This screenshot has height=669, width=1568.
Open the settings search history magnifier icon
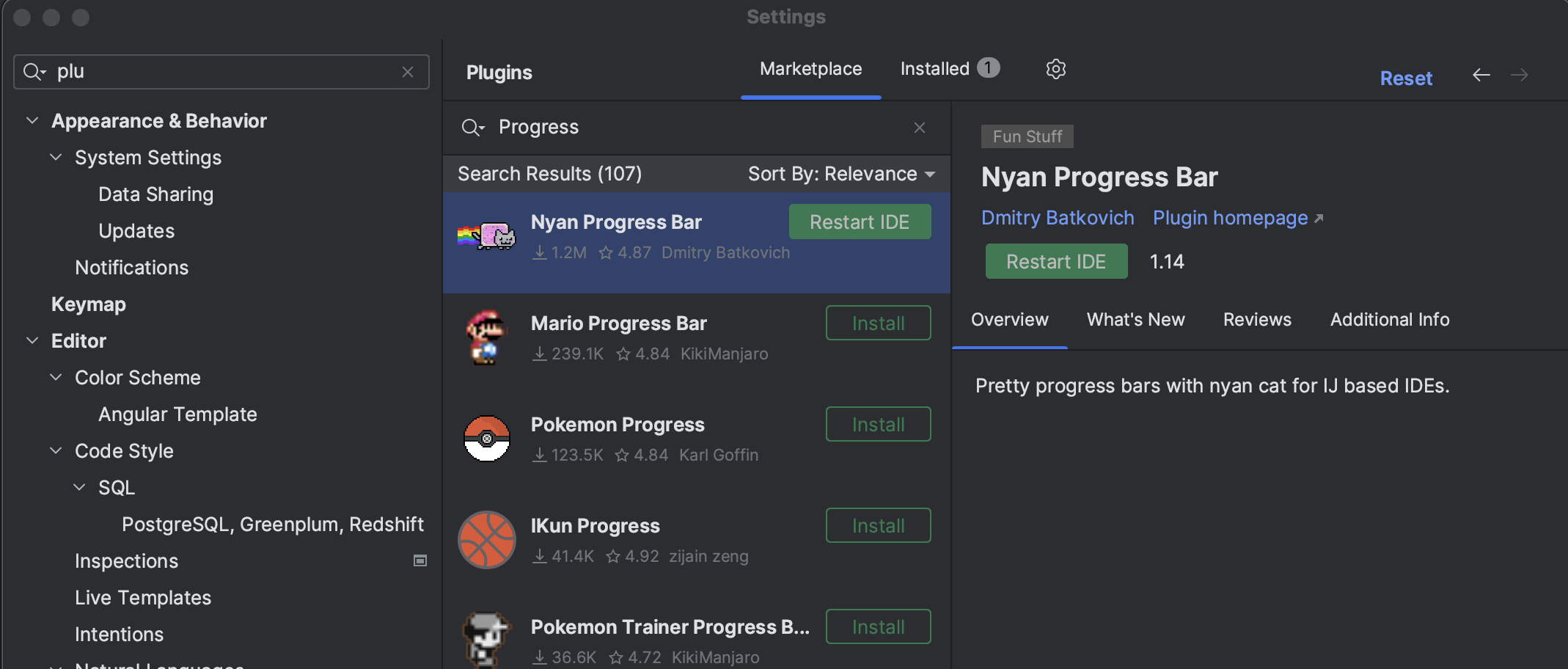click(34, 72)
